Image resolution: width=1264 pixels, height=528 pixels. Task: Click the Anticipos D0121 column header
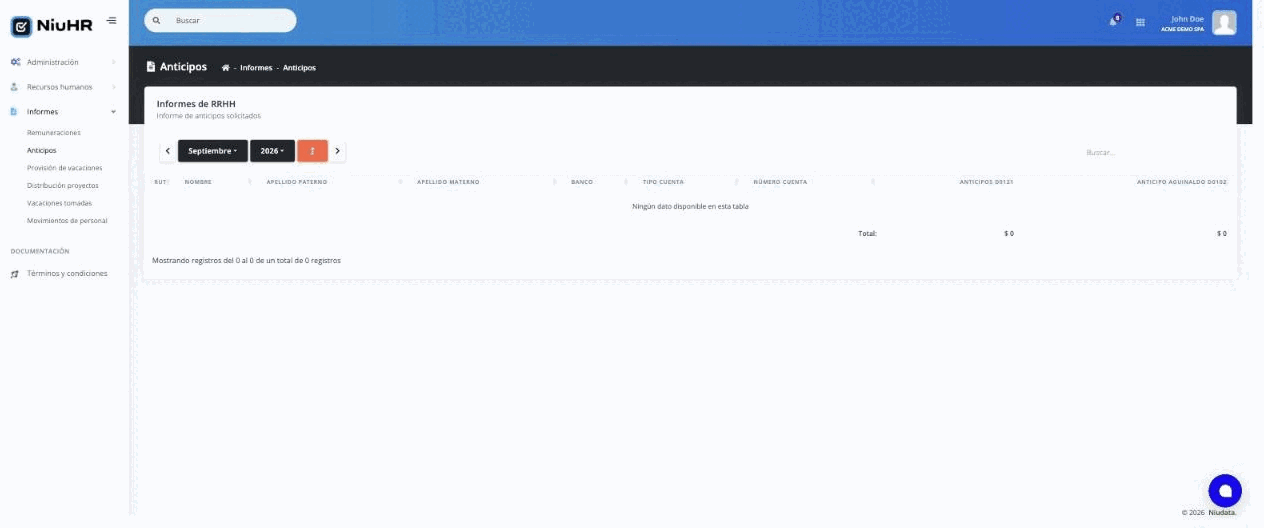coord(987,182)
